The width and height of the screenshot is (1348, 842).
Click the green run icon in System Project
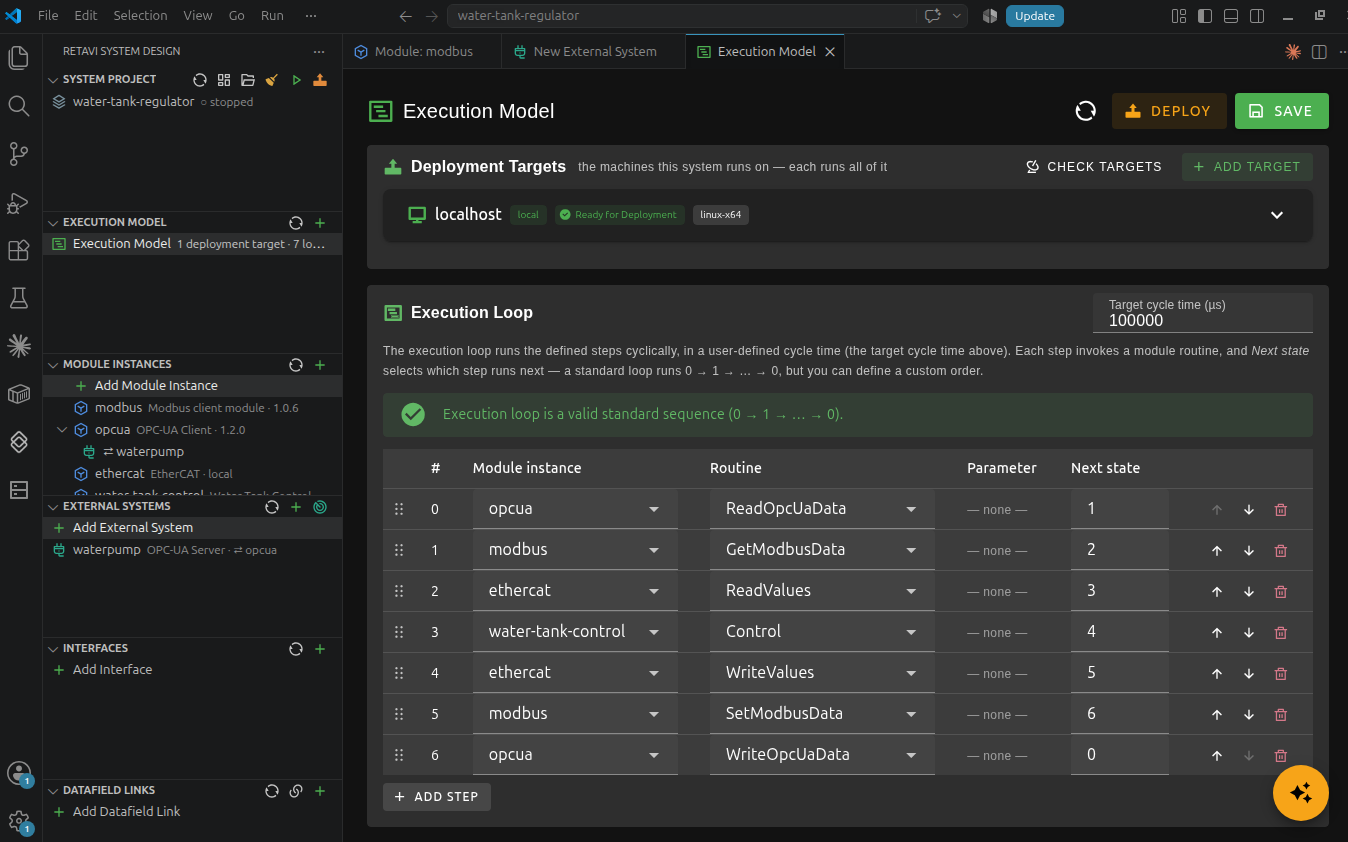(x=296, y=80)
